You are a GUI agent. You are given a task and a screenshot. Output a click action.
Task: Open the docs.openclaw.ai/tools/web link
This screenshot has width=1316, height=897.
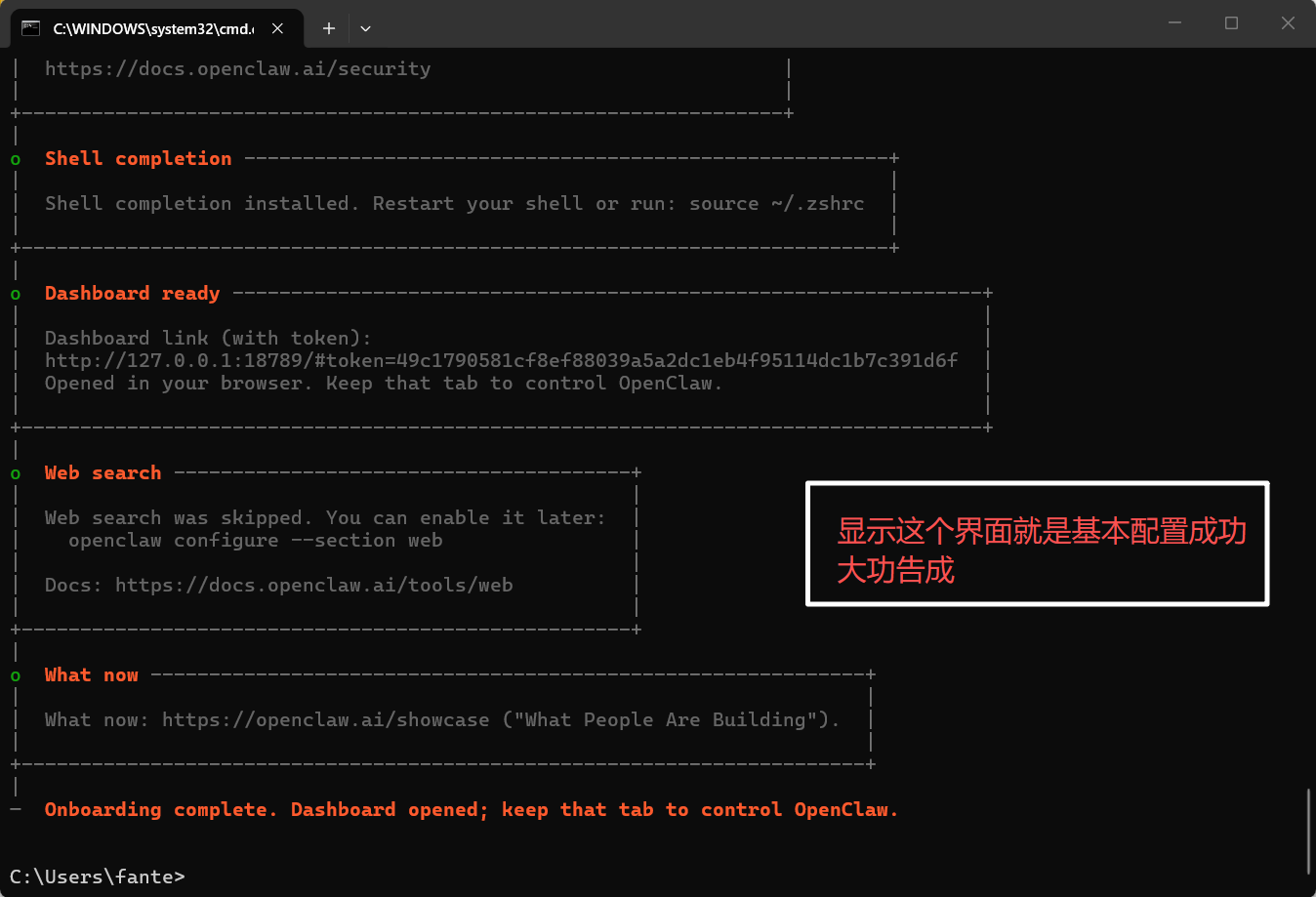[313, 585]
